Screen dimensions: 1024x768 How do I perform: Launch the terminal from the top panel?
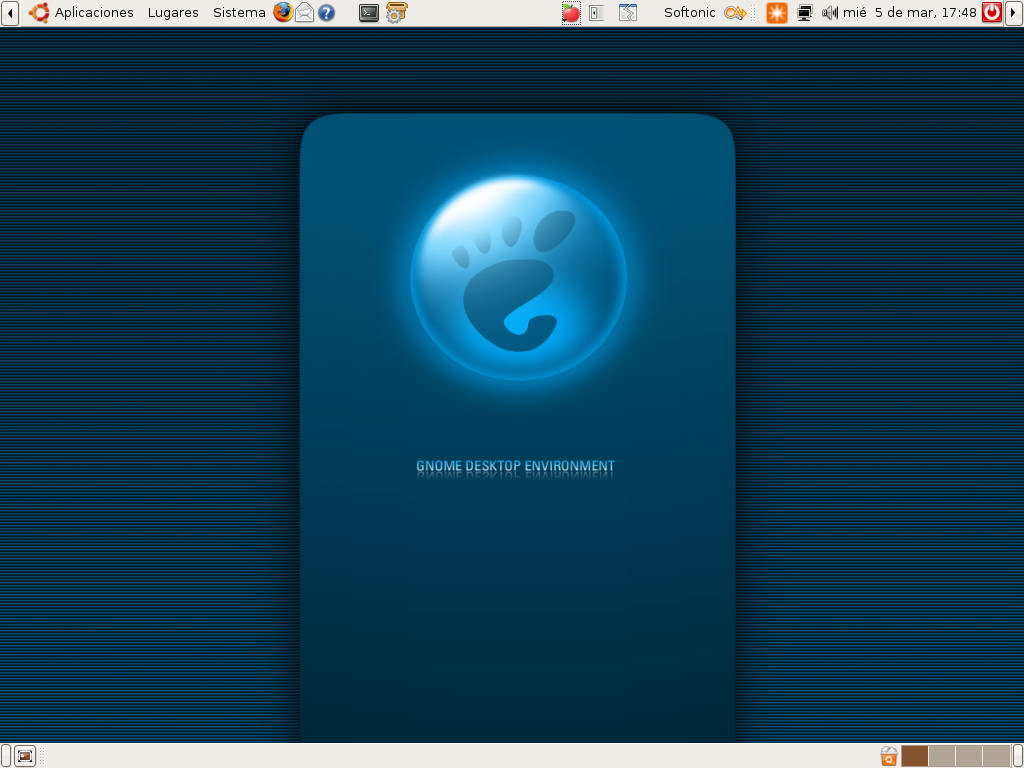369,12
